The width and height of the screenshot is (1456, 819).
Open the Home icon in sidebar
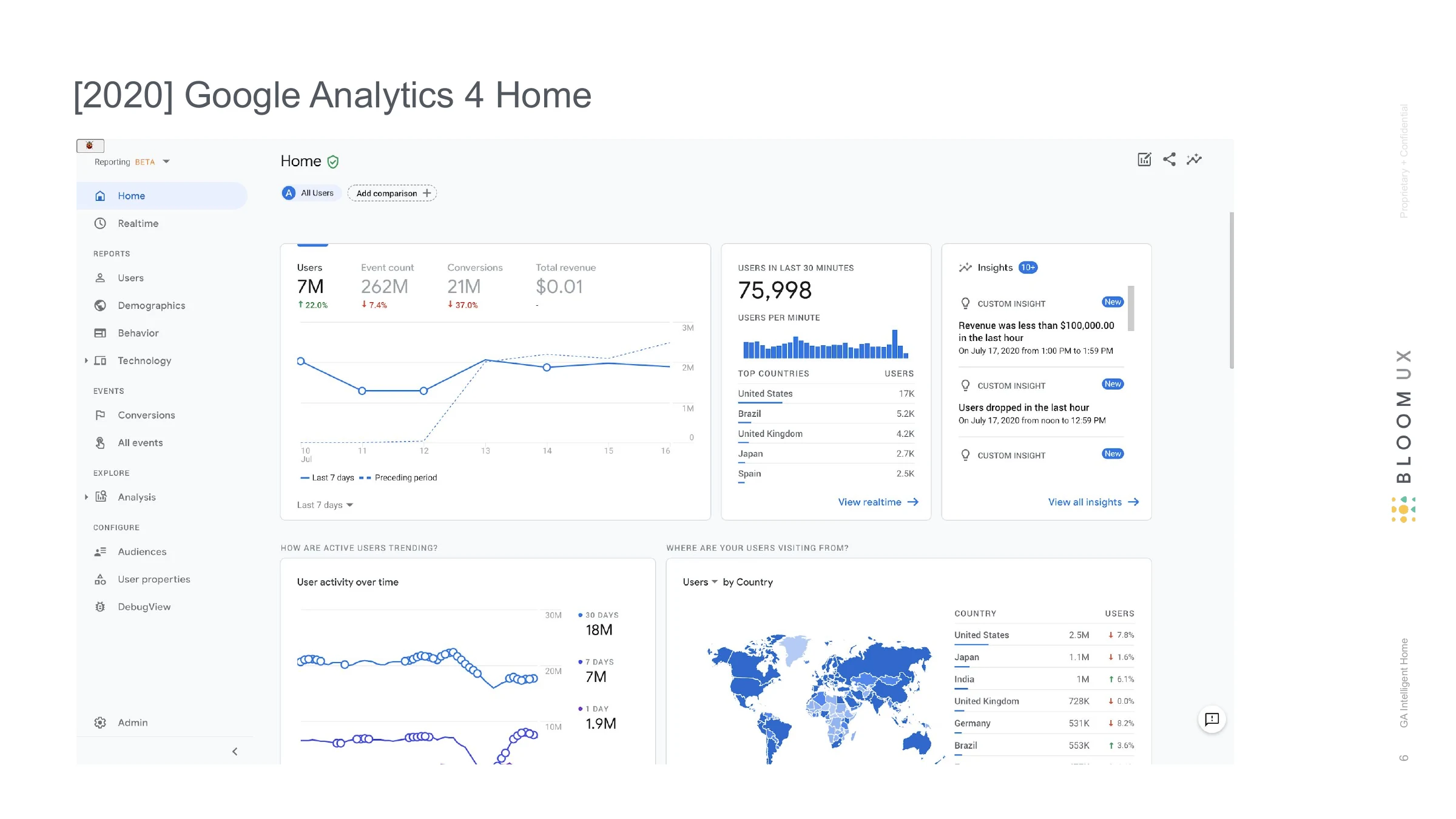(100, 196)
